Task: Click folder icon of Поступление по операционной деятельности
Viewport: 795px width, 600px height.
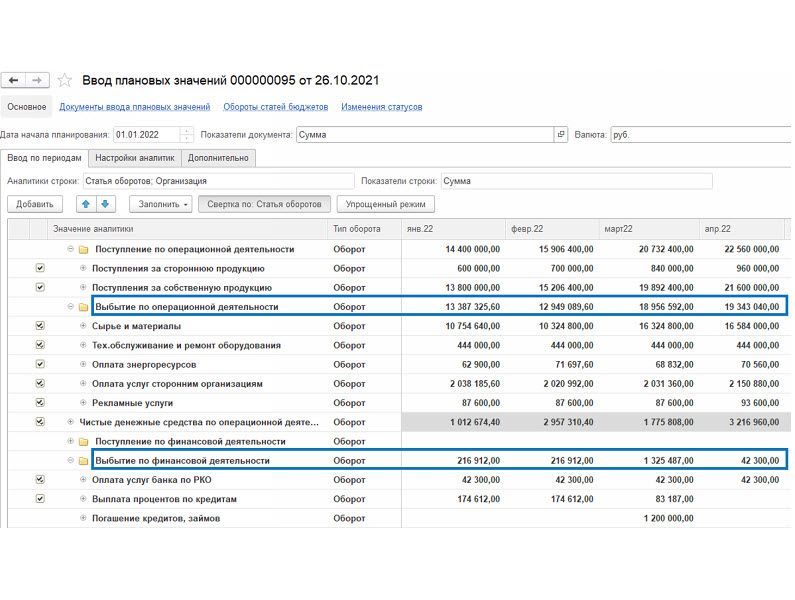Action: [84, 250]
